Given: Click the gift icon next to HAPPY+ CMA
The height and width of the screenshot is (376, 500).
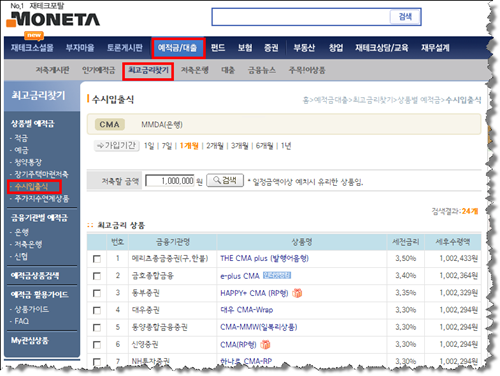Looking at the screenshot, I should (297, 293).
